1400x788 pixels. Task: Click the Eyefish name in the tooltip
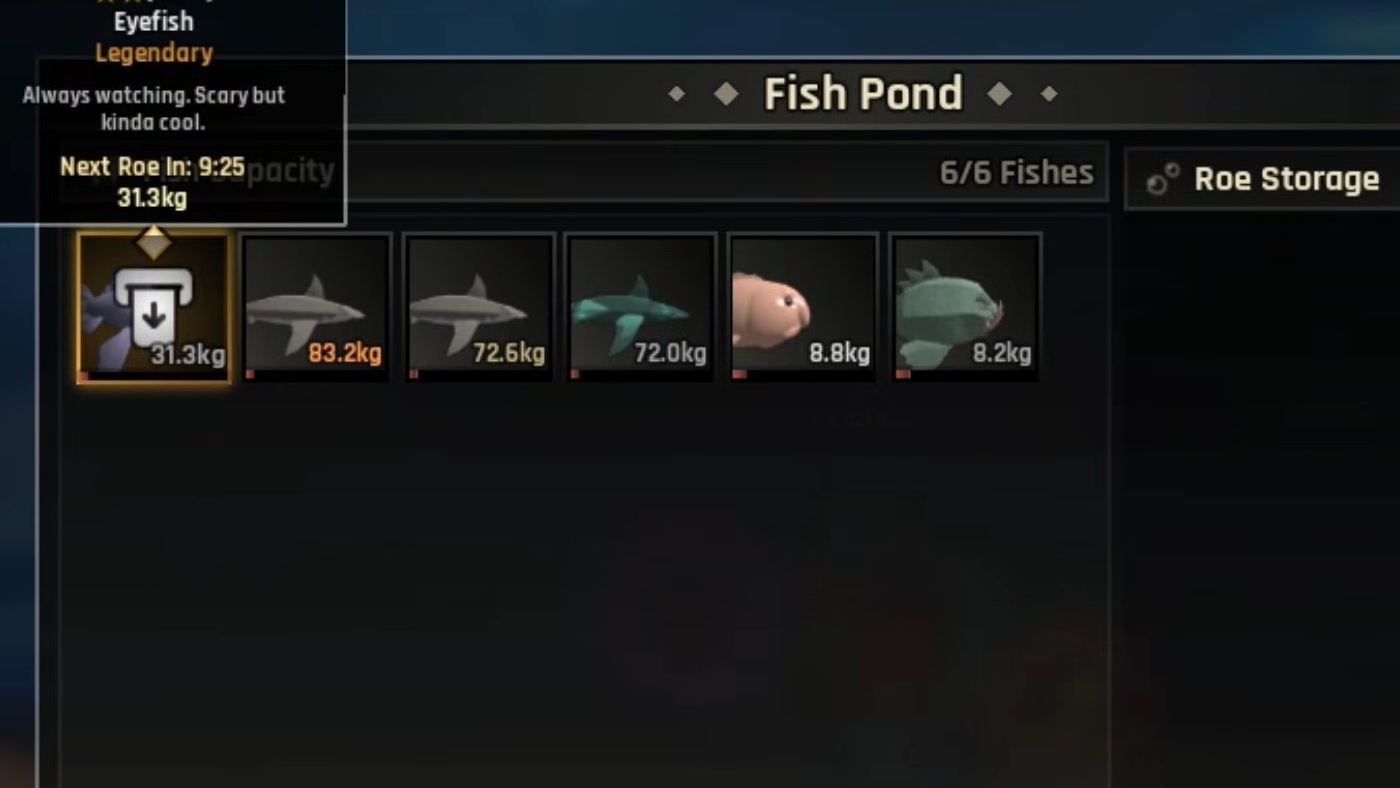coord(154,21)
